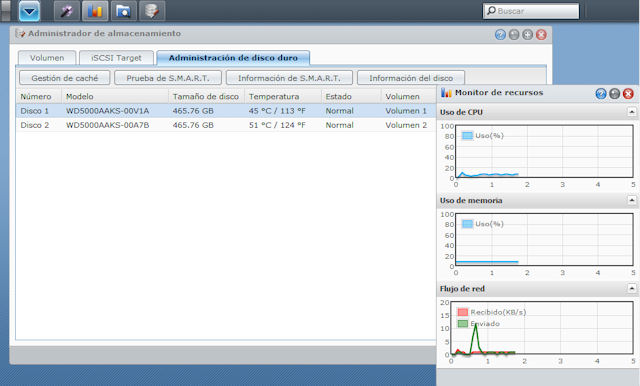
Task: Select the Administración de disco duro tab
Action: [233, 58]
